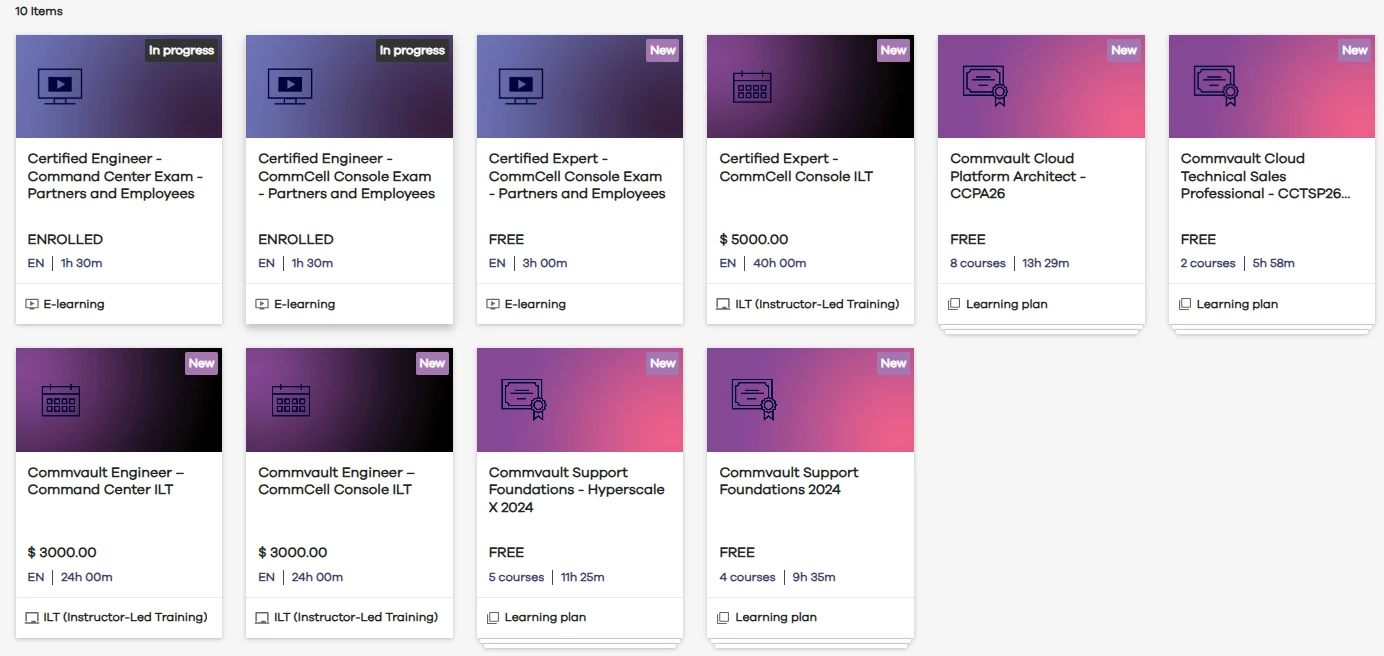Click New badge on Commvault Engineer Command Center ILT card
Image resolution: width=1384 pixels, height=656 pixels.
pos(202,364)
